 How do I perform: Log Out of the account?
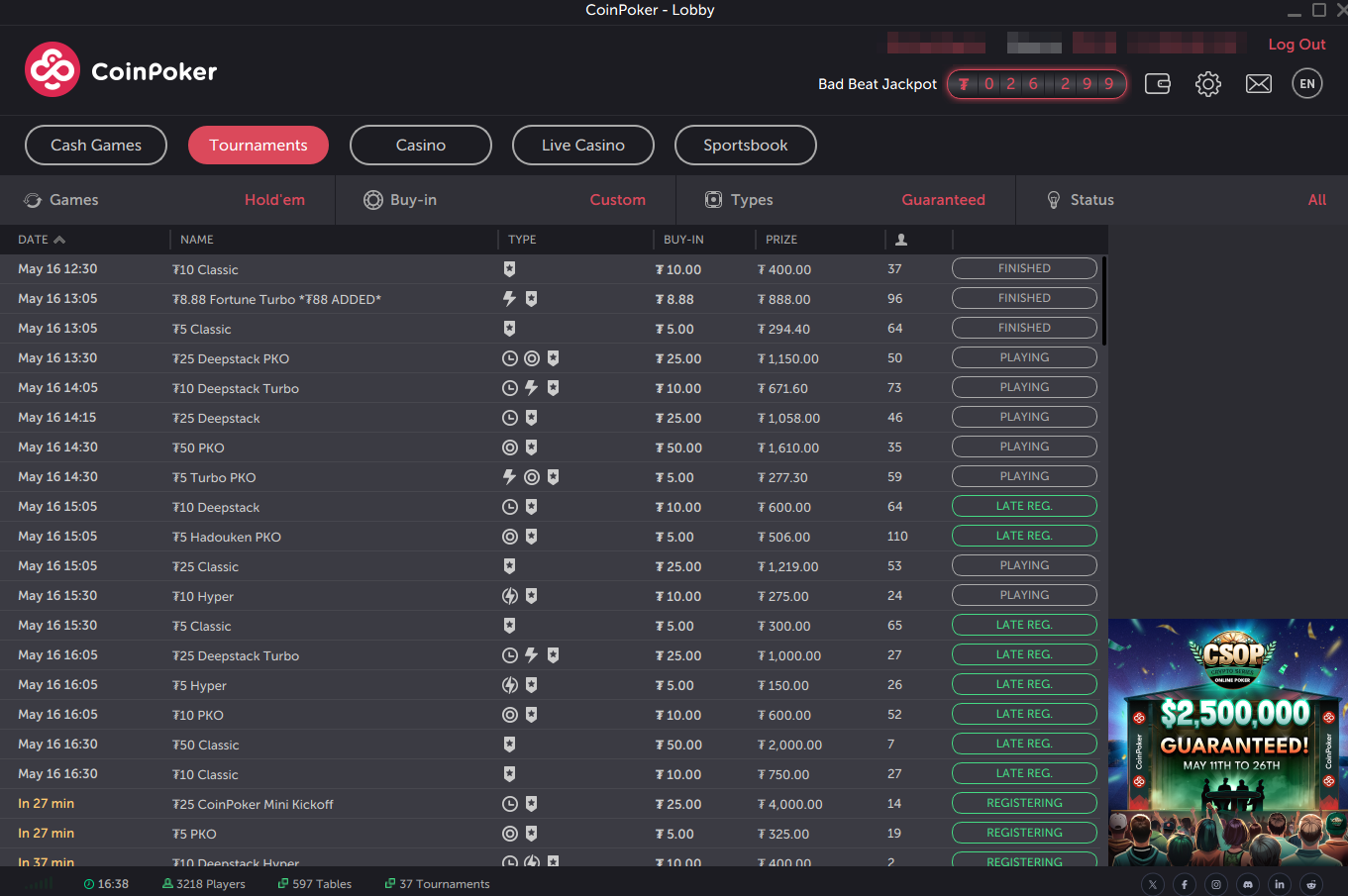(1296, 45)
